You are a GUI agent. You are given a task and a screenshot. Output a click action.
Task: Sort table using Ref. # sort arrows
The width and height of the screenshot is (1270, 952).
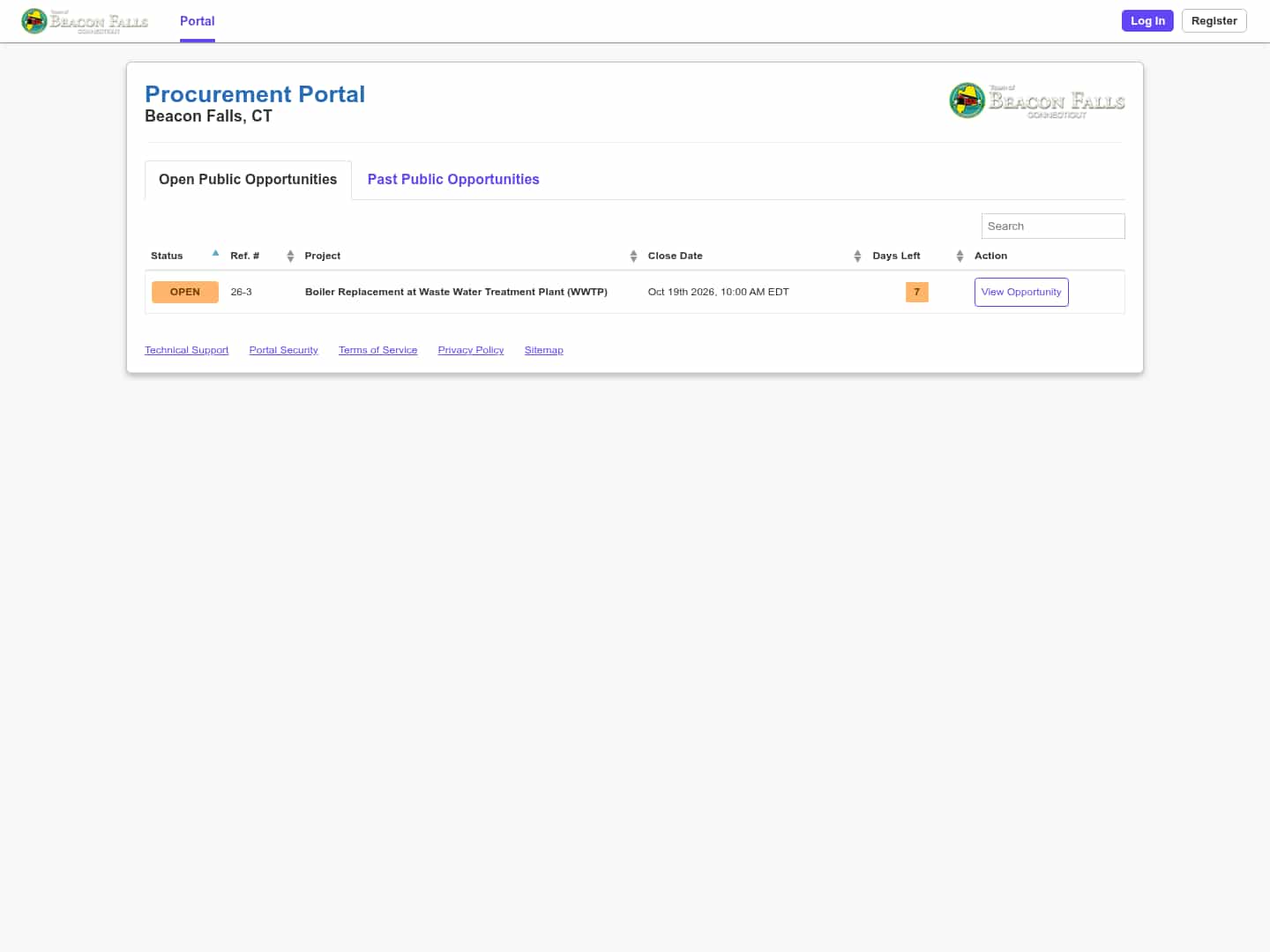tap(290, 257)
